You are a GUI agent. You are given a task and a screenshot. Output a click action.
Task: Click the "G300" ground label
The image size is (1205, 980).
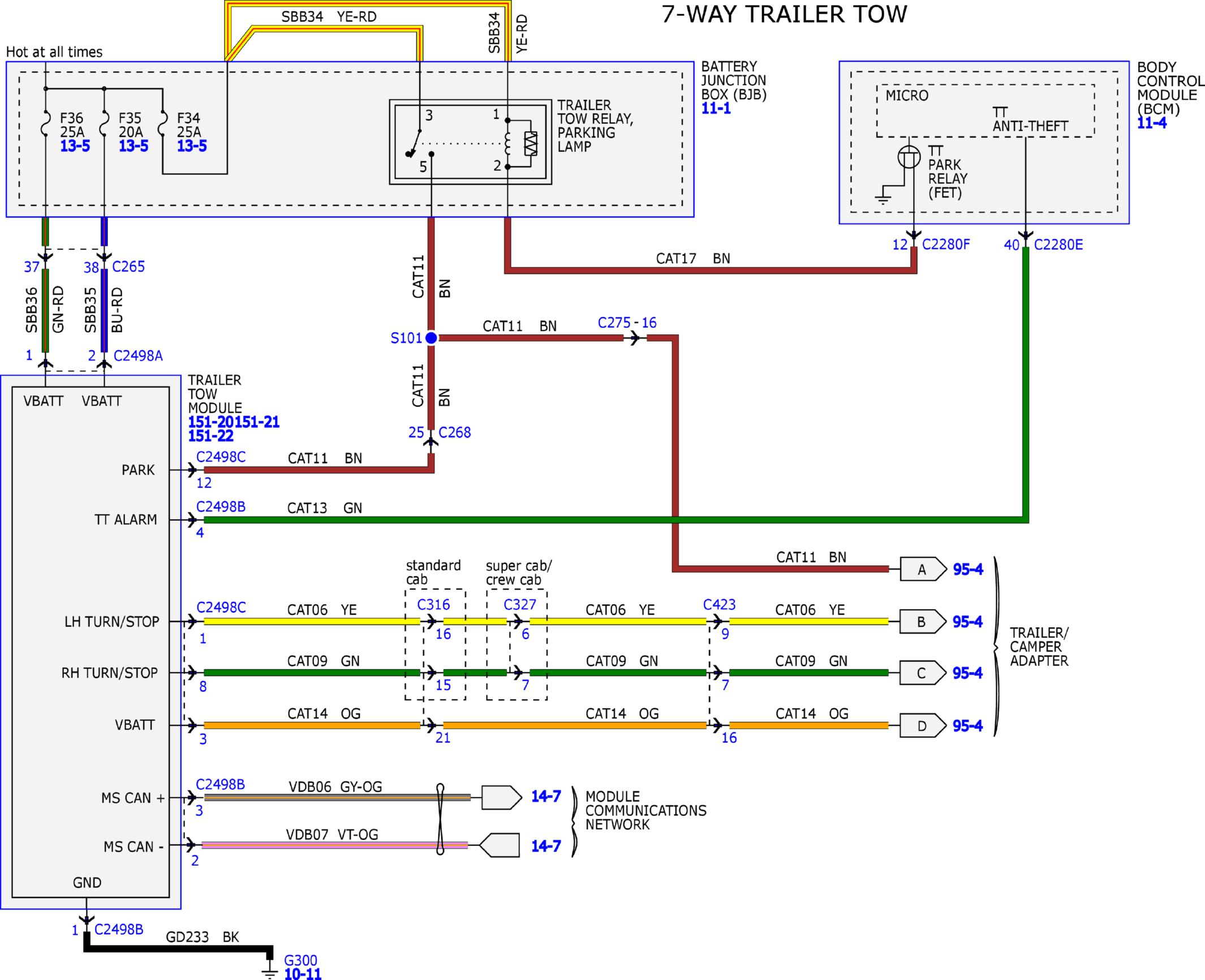coord(300,960)
